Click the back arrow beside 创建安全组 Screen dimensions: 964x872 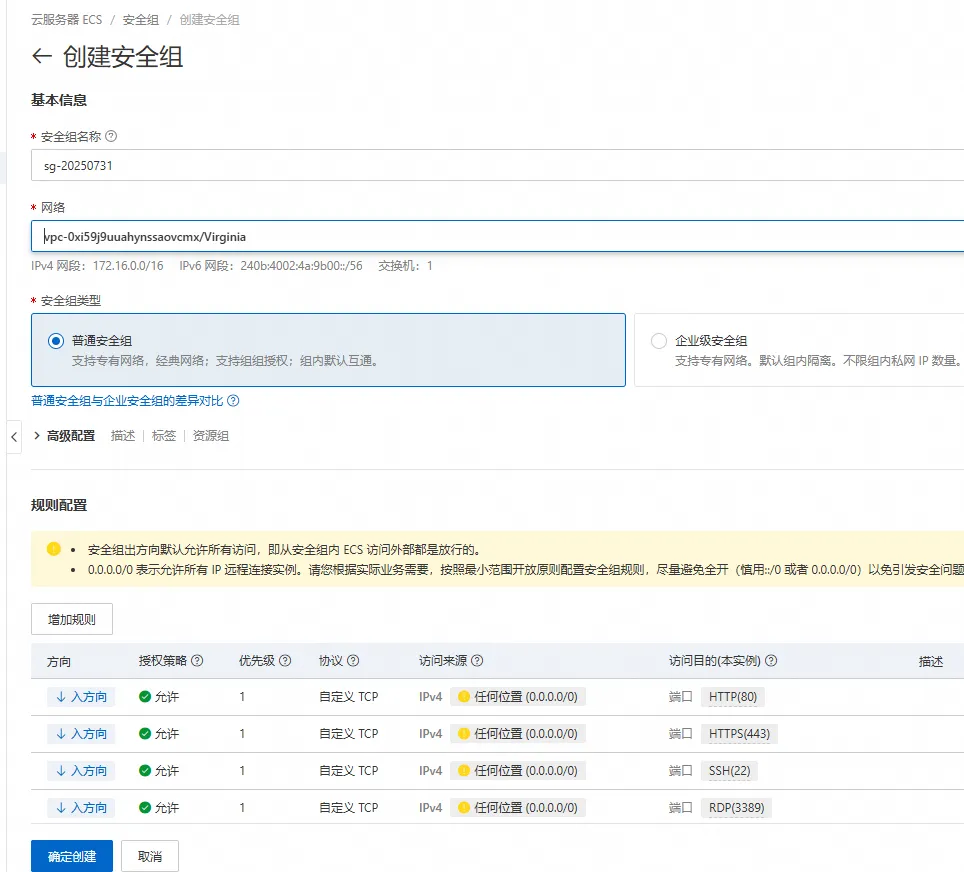coord(41,57)
